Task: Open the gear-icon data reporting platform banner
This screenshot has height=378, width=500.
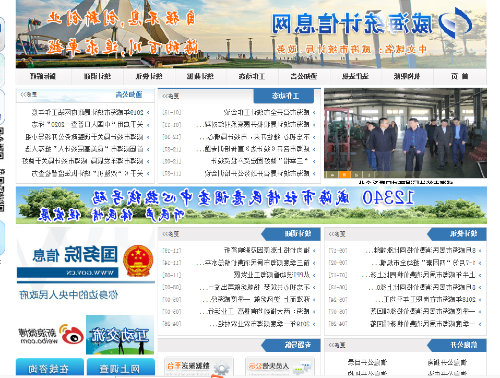Action: pyautogui.click(x=199, y=367)
